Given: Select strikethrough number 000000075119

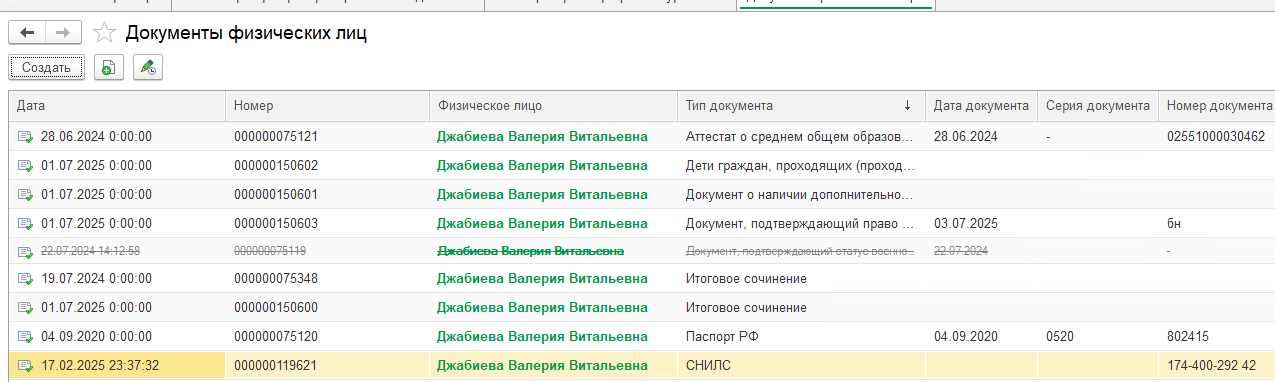Looking at the screenshot, I should click(x=270, y=251).
